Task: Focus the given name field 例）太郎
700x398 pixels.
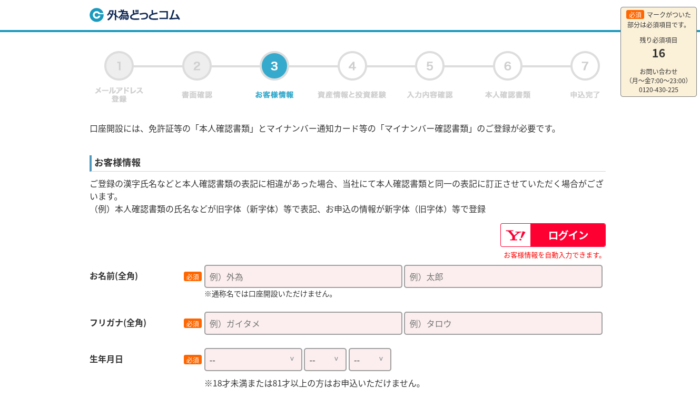Action: 503,277
